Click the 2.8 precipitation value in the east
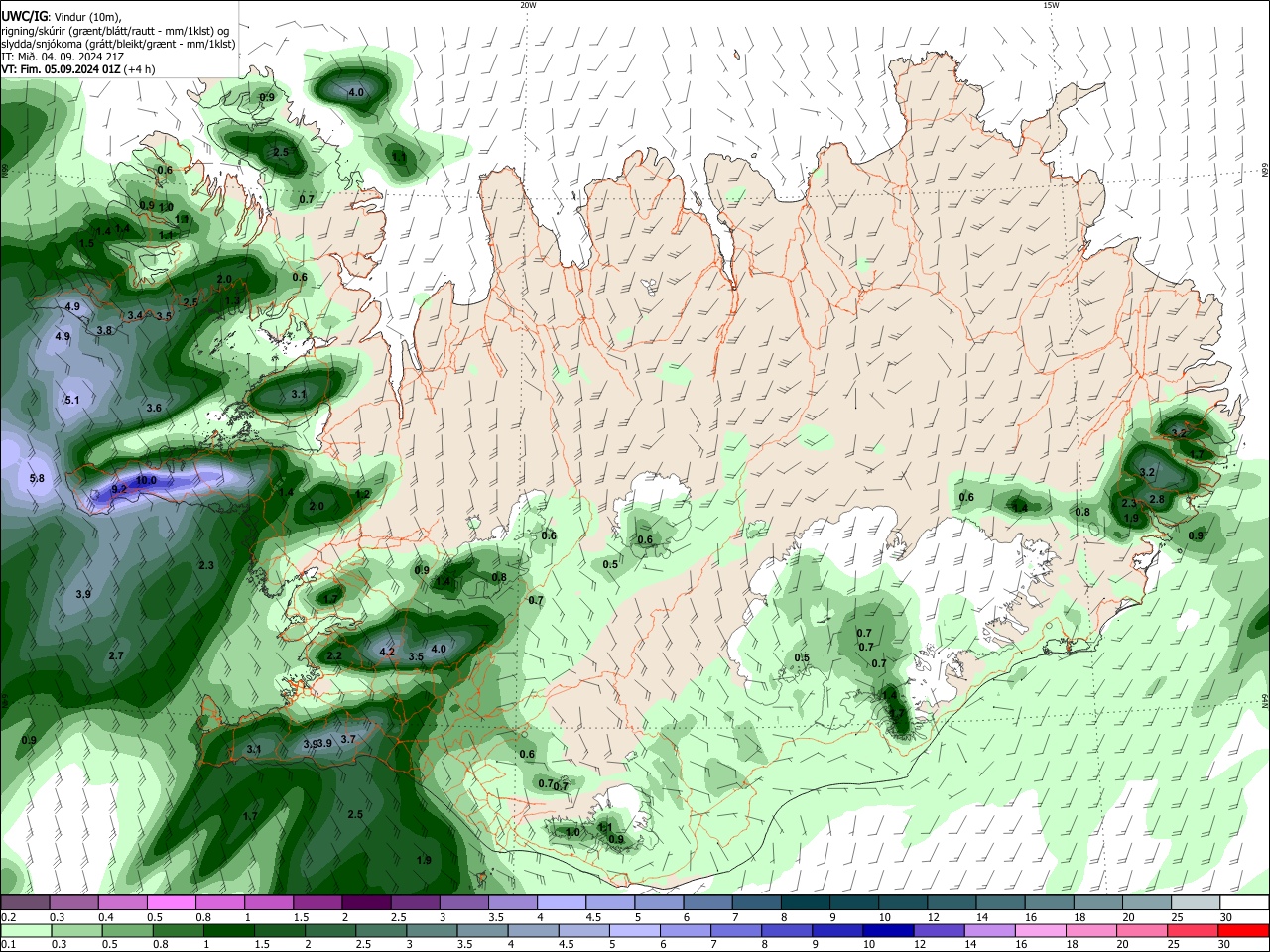 tap(1156, 499)
